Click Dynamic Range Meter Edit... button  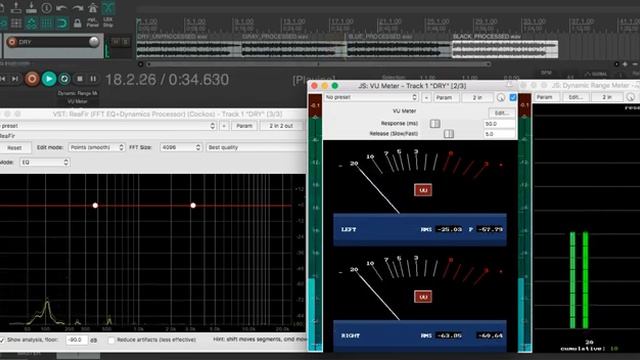click(576, 97)
